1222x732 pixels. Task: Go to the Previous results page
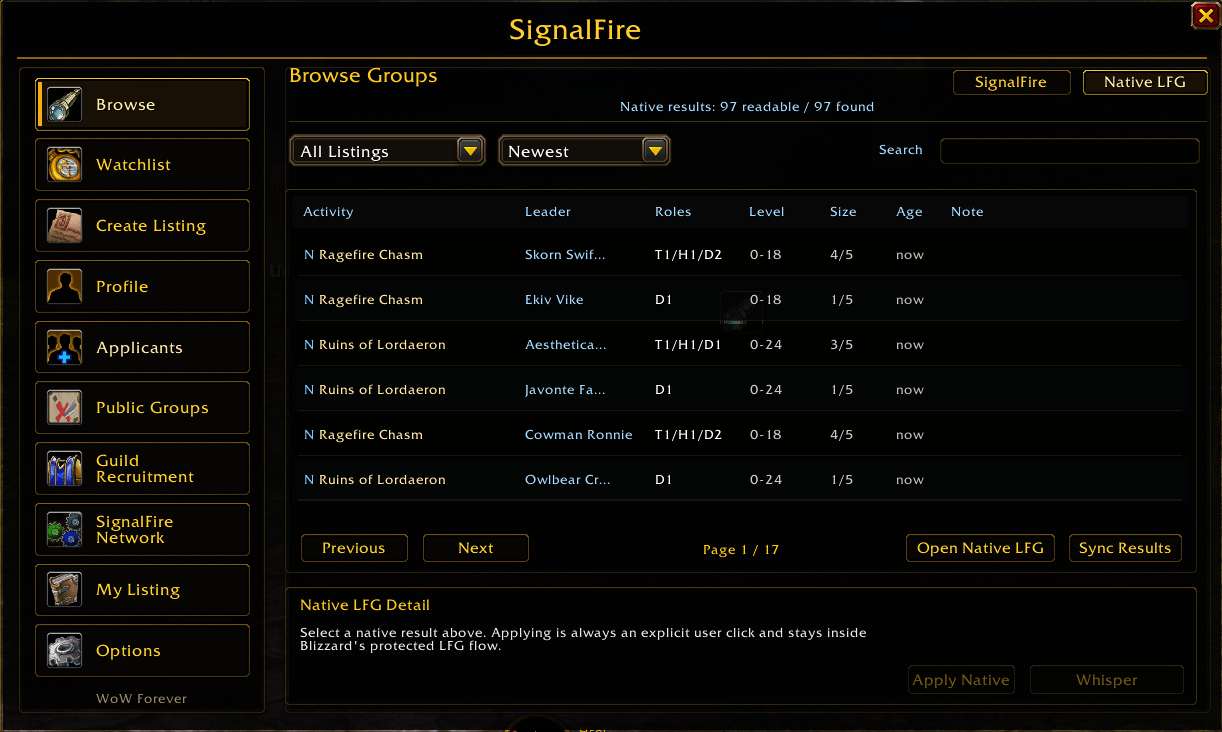[x=354, y=548]
